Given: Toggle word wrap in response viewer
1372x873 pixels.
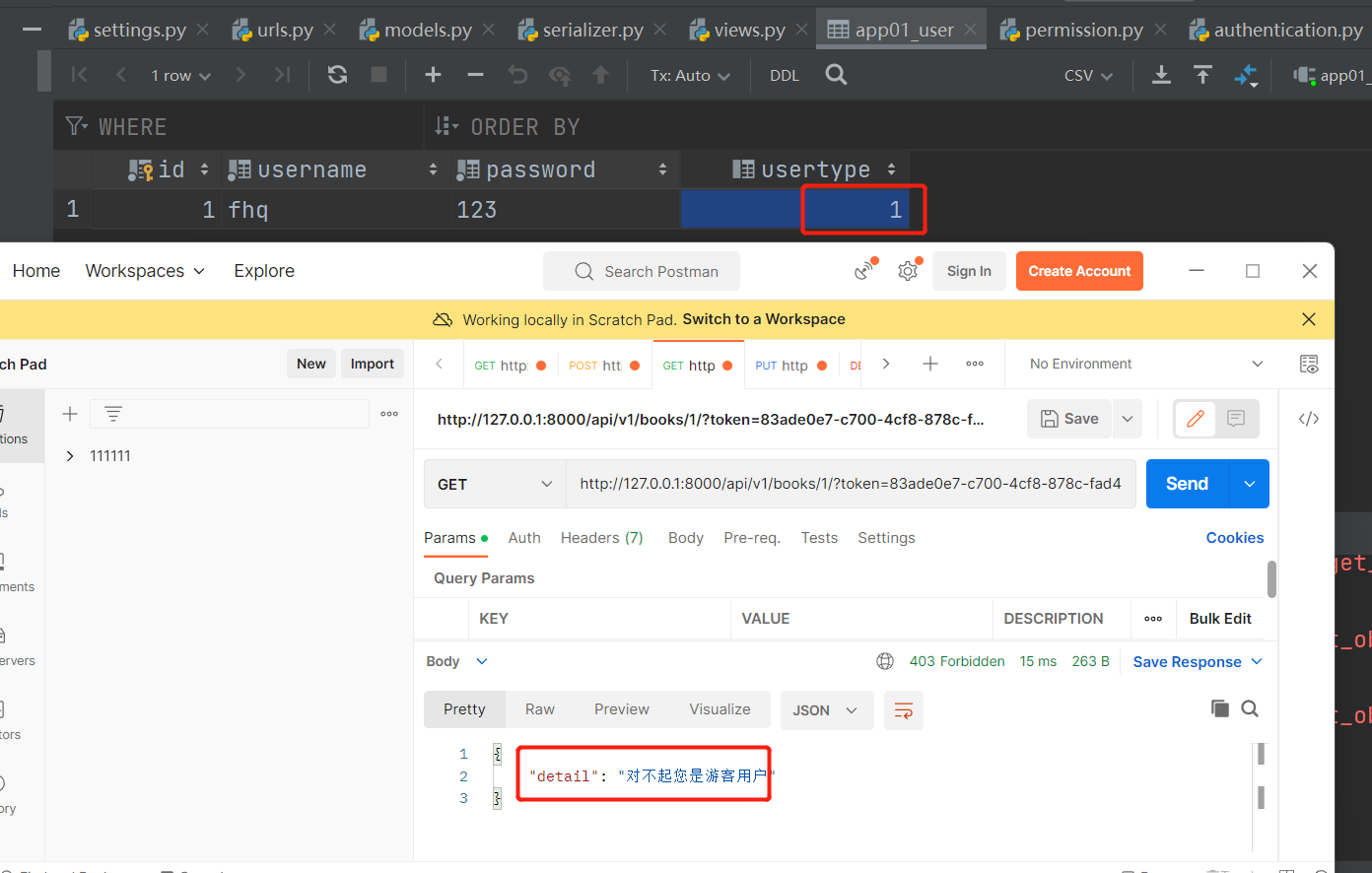Looking at the screenshot, I should (904, 710).
